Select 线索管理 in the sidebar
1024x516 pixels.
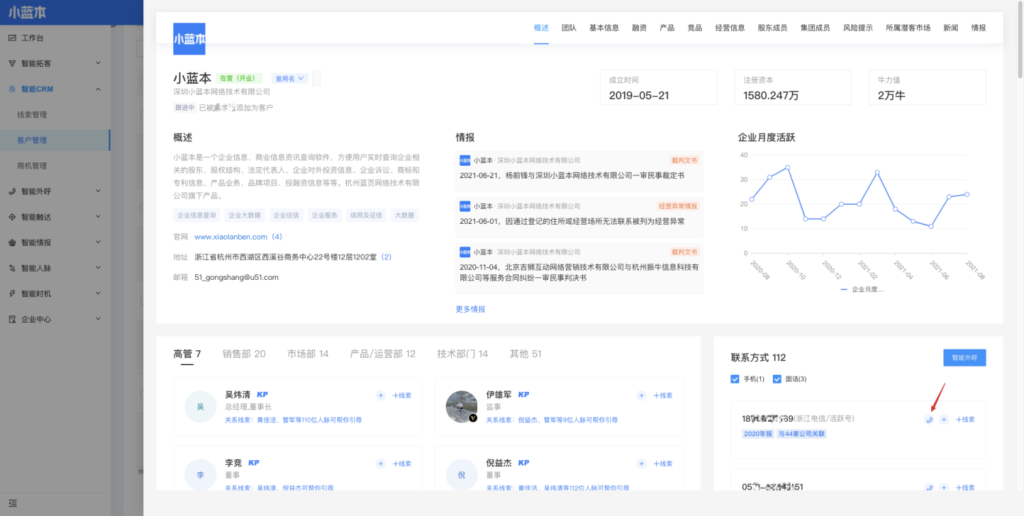coord(33,114)
